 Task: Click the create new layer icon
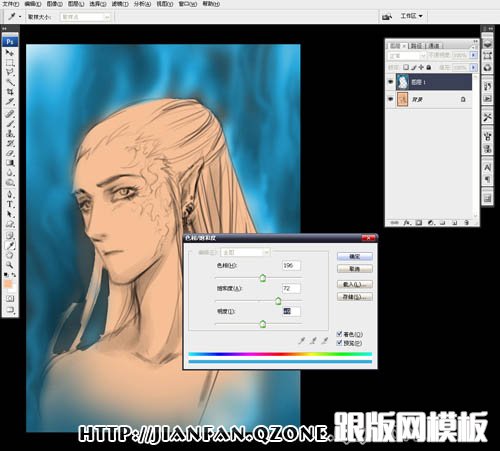pos(454,222)
